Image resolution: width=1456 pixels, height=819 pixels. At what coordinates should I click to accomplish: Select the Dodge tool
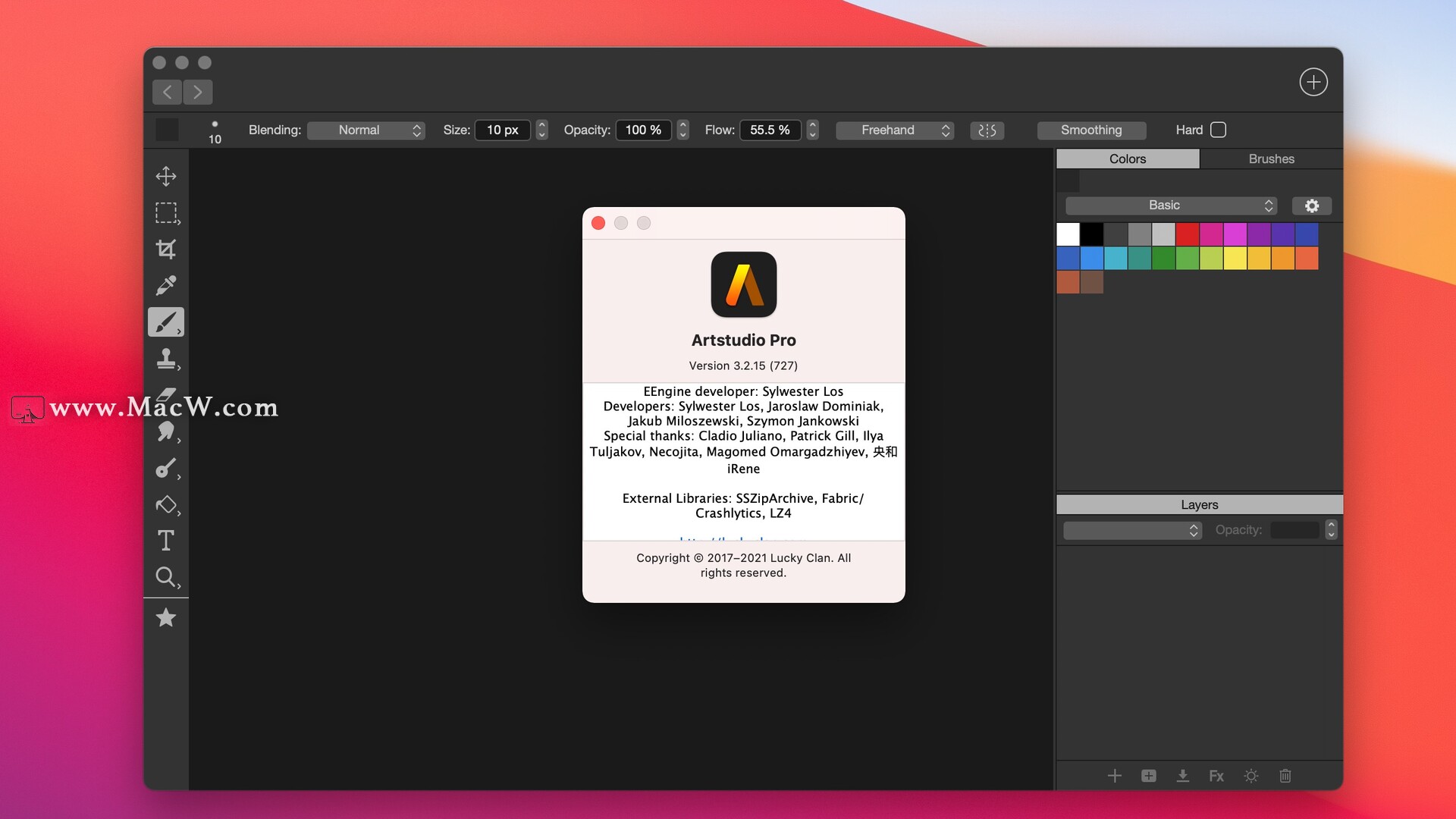(x=166, y=468)
